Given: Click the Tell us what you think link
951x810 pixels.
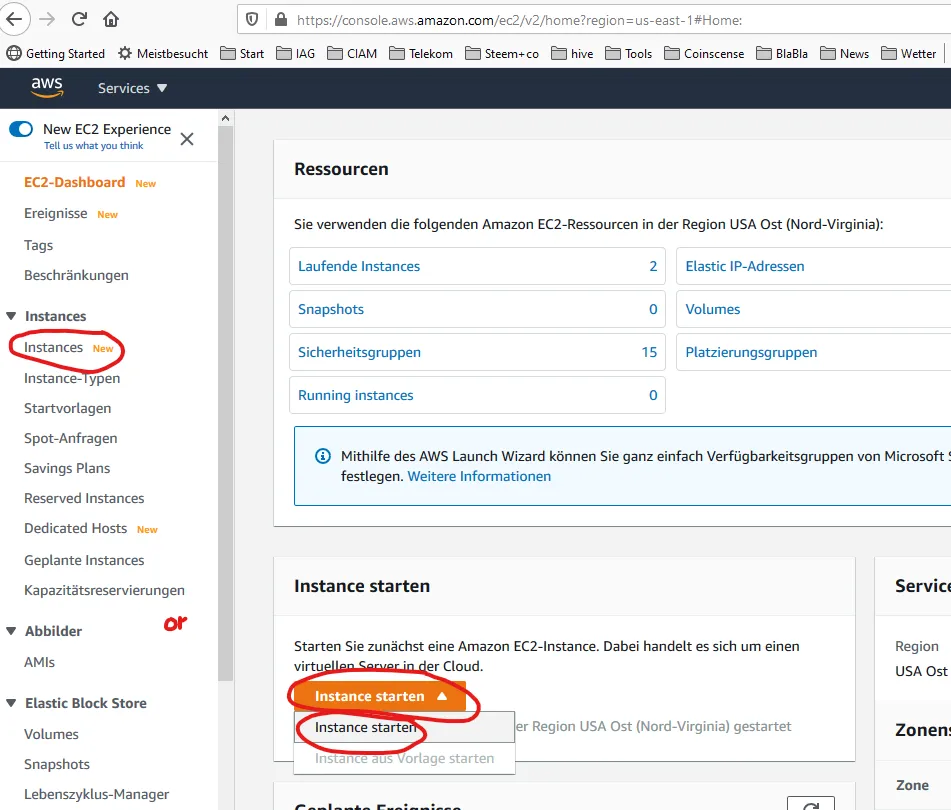Looking at the screenshot, I should [93, 146].
